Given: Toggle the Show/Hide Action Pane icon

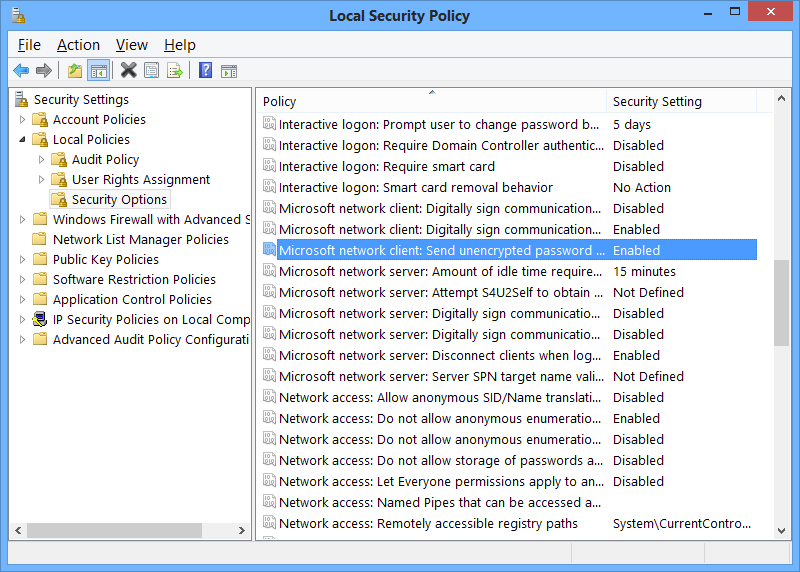Looking at the screenshot, I should pos(229,70).
